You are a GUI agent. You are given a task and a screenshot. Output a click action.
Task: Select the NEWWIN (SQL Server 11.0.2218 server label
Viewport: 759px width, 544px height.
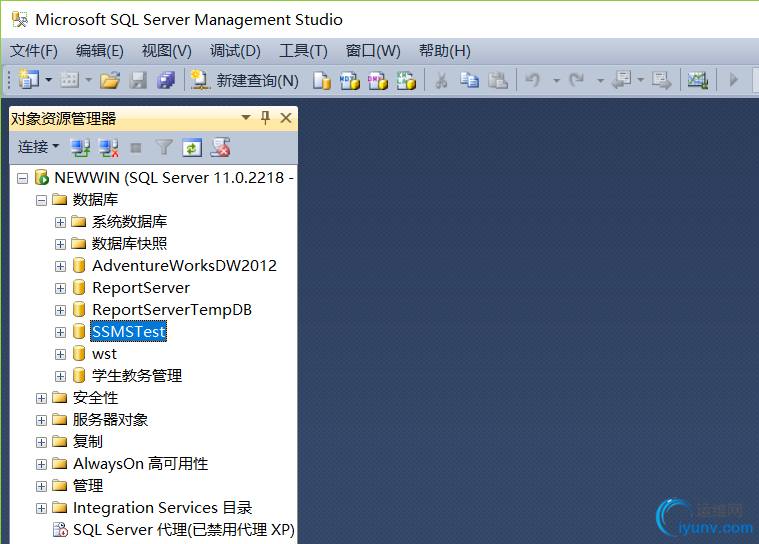coord(173,178)
